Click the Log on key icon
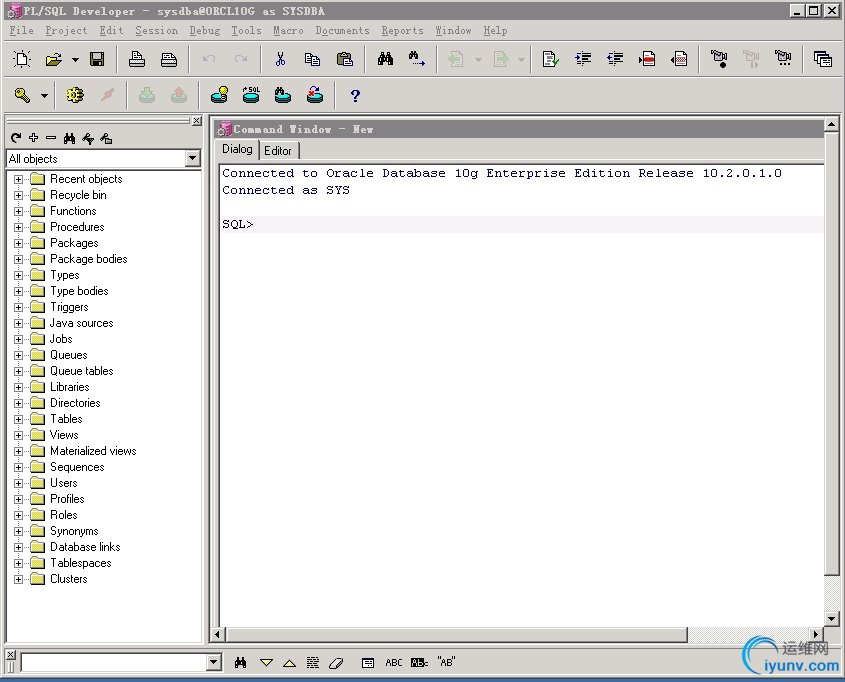 coord(22,95)
